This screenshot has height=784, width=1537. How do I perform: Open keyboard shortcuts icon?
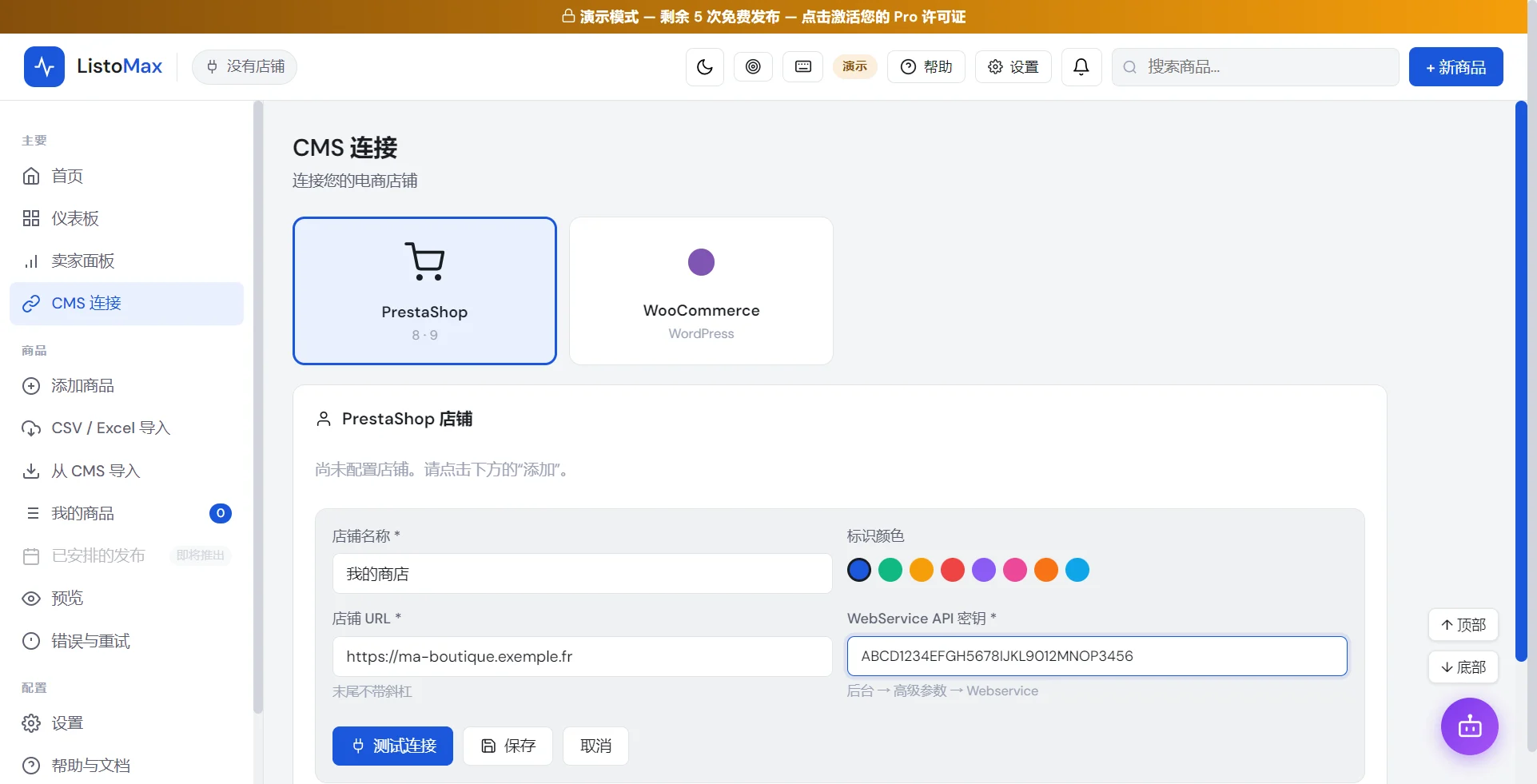click(x=803, y=67)
